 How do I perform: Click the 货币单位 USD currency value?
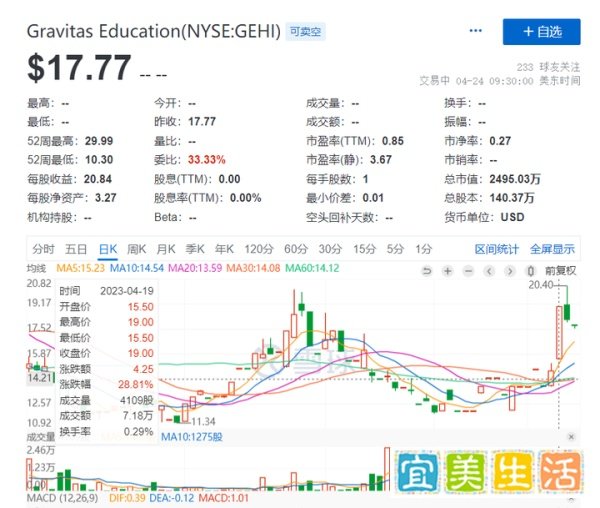tap(512, 217)
